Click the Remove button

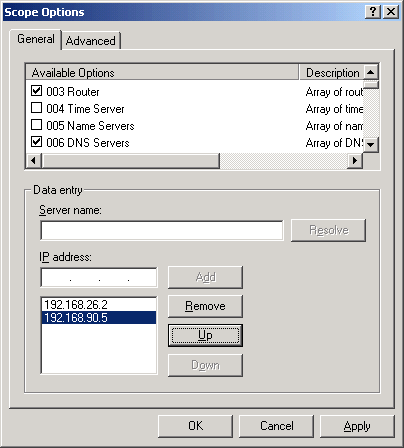tap(205, 306)
